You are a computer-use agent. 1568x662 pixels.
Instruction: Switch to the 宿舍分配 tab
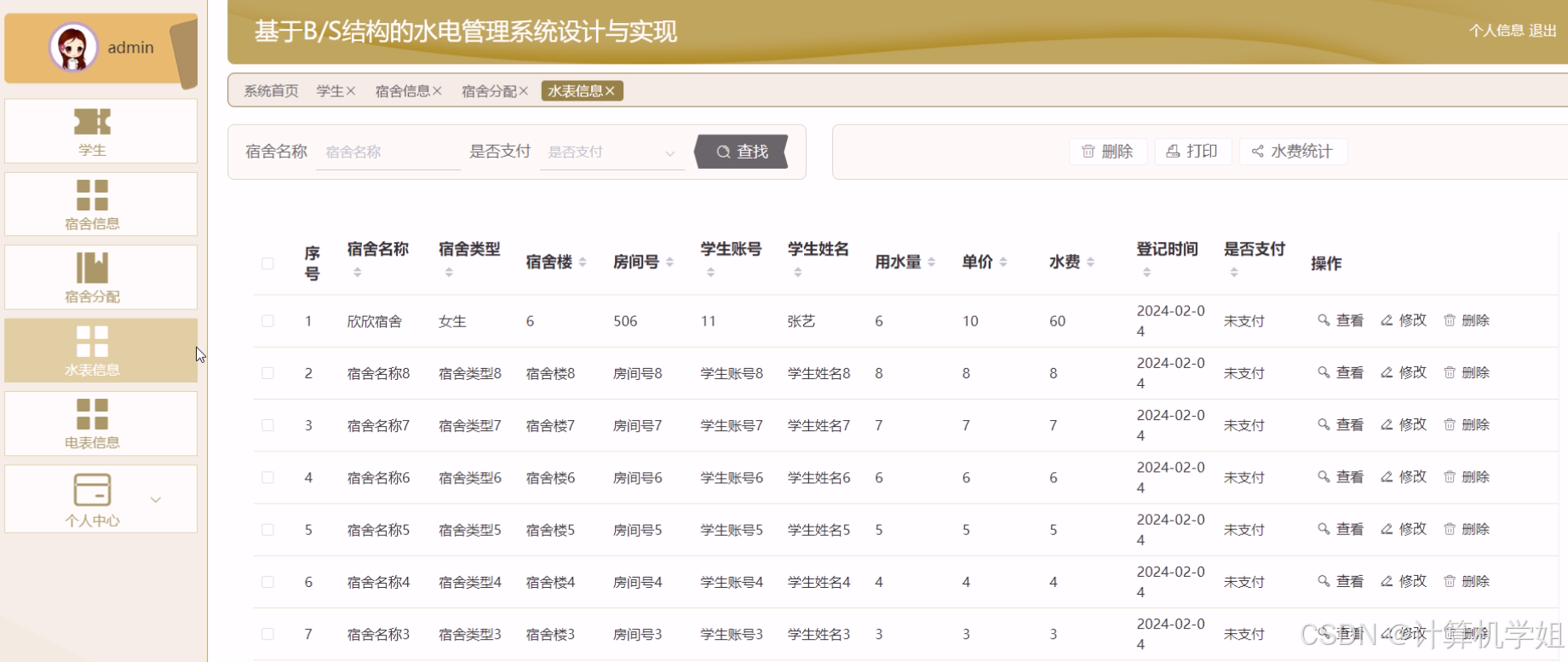[x=489, y=91]
